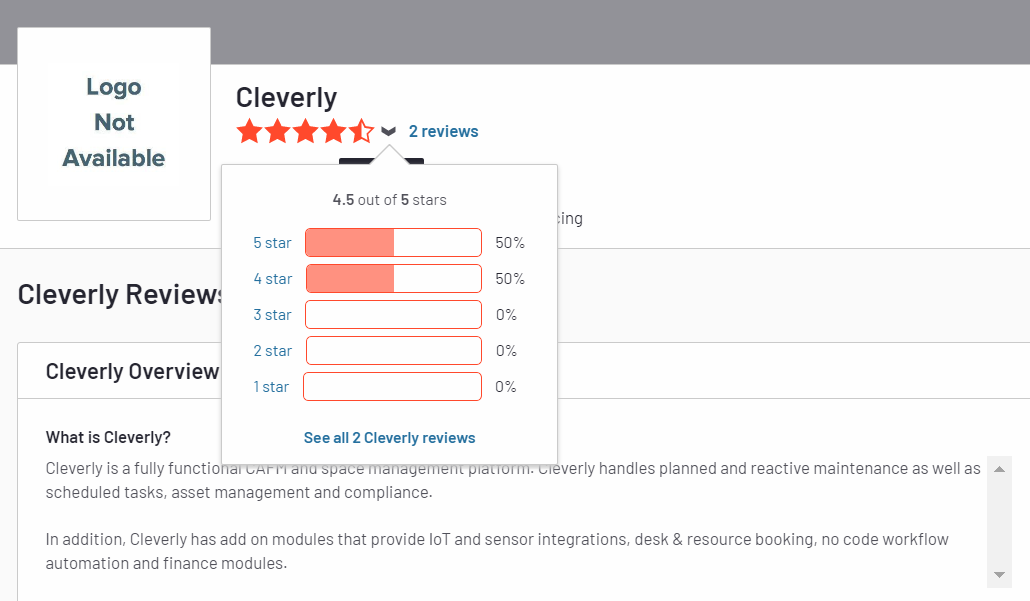Click the third red star icon
Screen dimensions: 1030x601
(305, 130)
